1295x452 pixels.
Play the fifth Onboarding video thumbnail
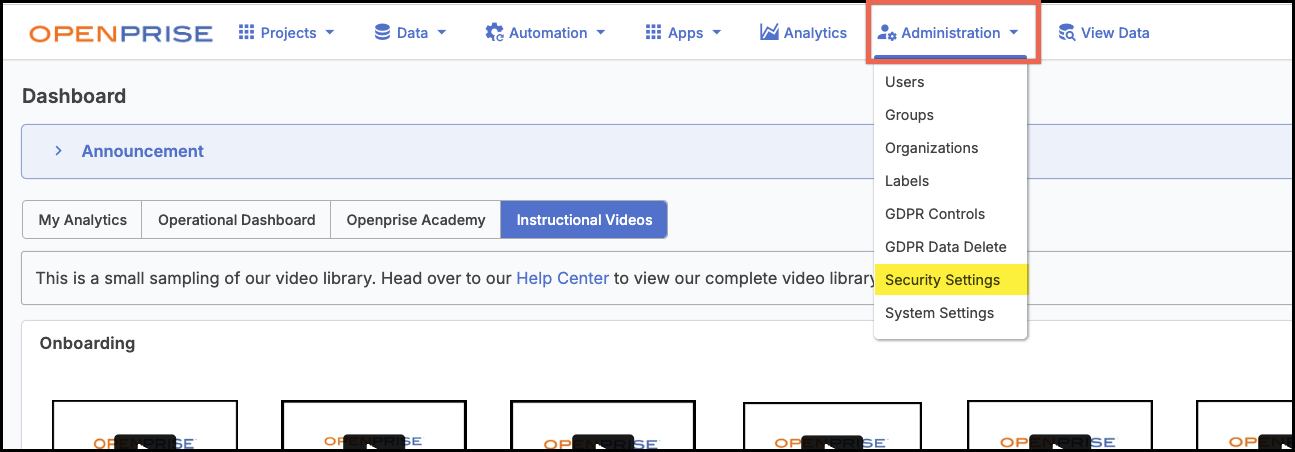[1060, 426]
